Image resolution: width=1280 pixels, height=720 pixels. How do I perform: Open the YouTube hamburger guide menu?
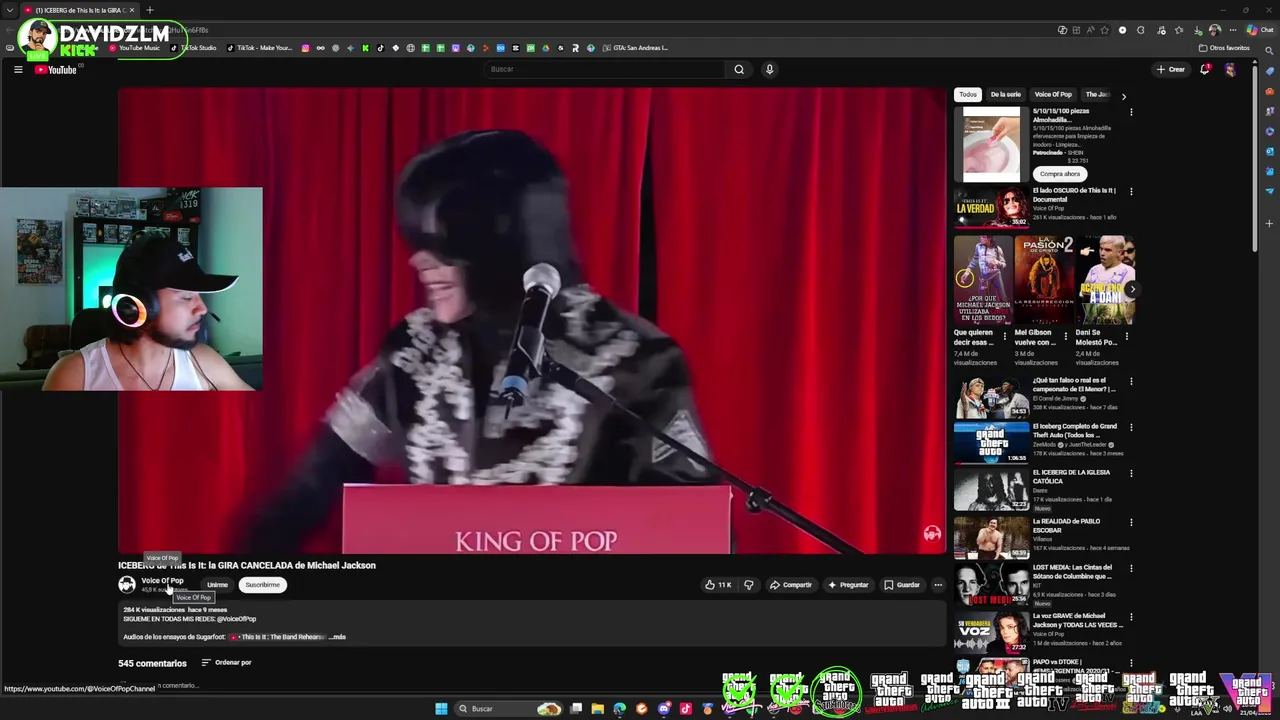tap(18, 69)
